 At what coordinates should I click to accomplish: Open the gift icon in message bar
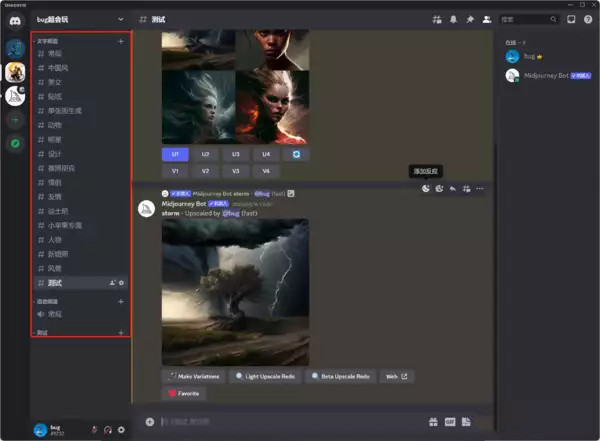click(433, 422)
